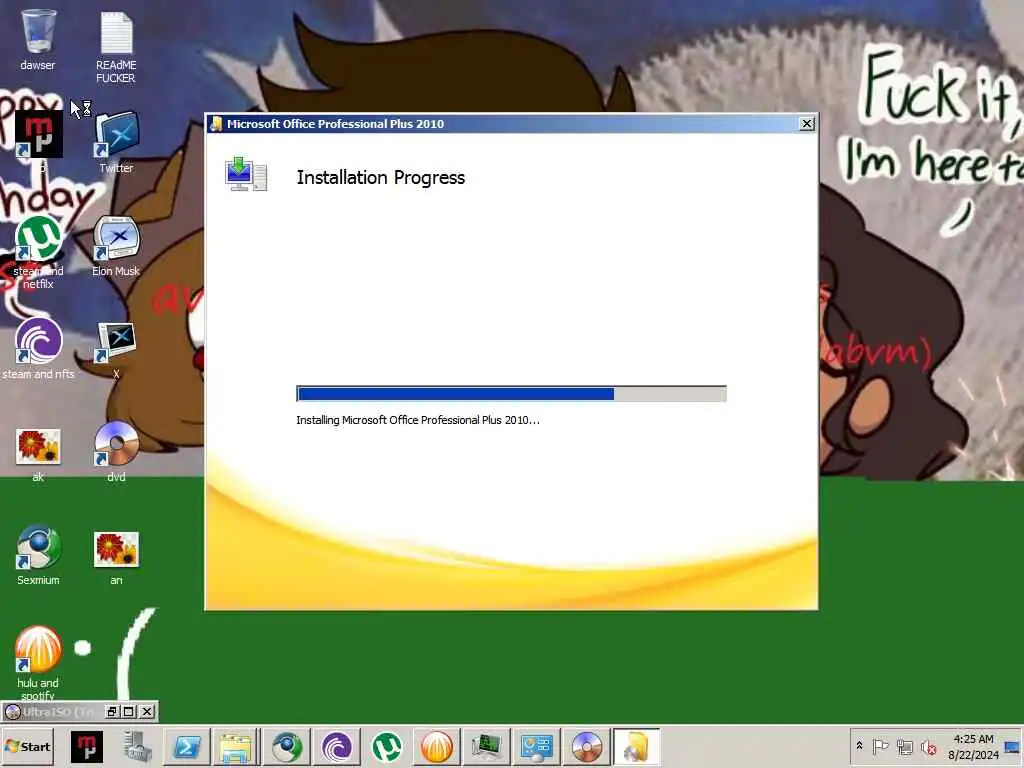Screen dimensions: 1024x768
Task: Open uTorrent from the taskbar
Action: point(387,746)
